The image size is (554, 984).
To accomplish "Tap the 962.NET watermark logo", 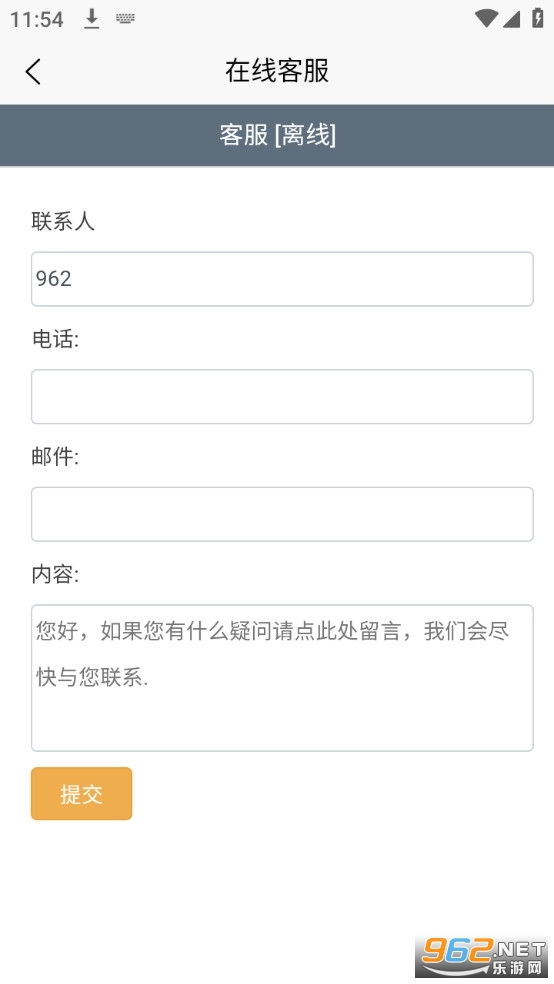I will (x=482, y=957).
